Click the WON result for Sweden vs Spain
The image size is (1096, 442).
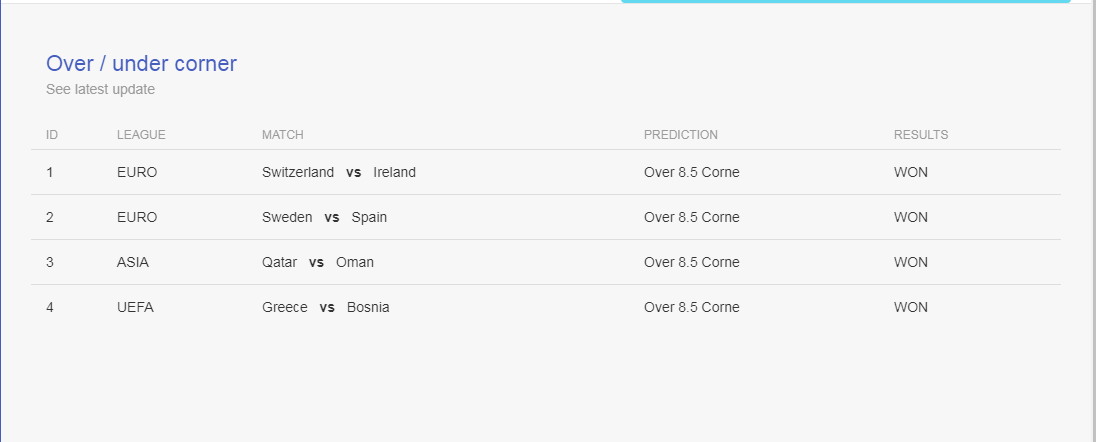pos(911,218)
